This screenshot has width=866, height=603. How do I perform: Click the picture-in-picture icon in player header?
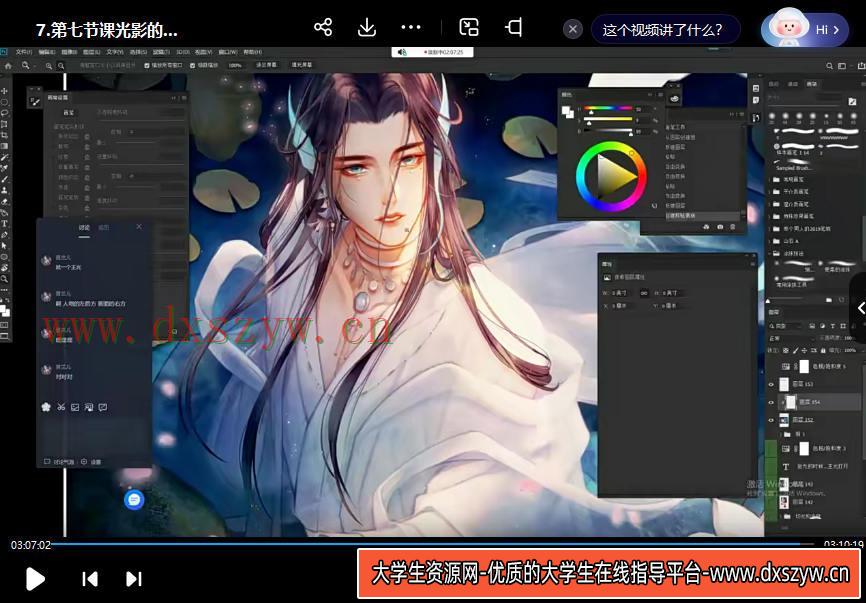(469, 27)
